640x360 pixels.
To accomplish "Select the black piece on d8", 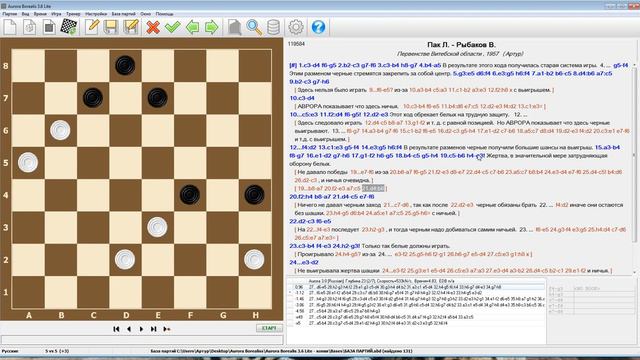I will click(125, 66).
